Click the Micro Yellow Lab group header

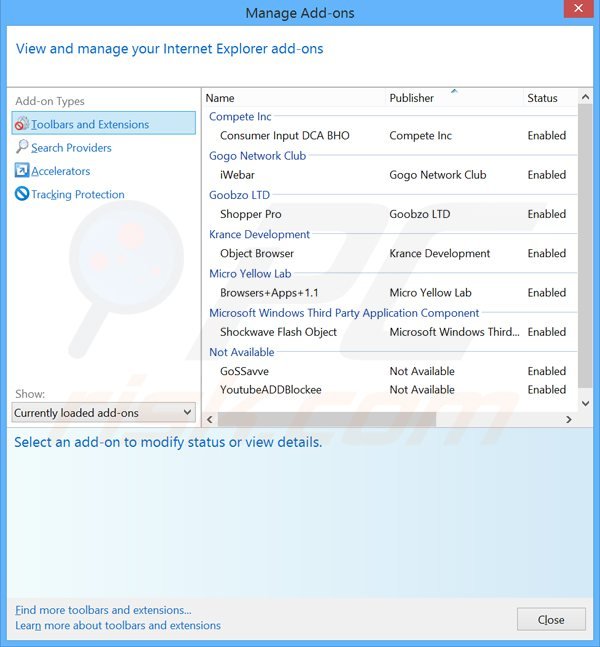[x=250, y=273]
